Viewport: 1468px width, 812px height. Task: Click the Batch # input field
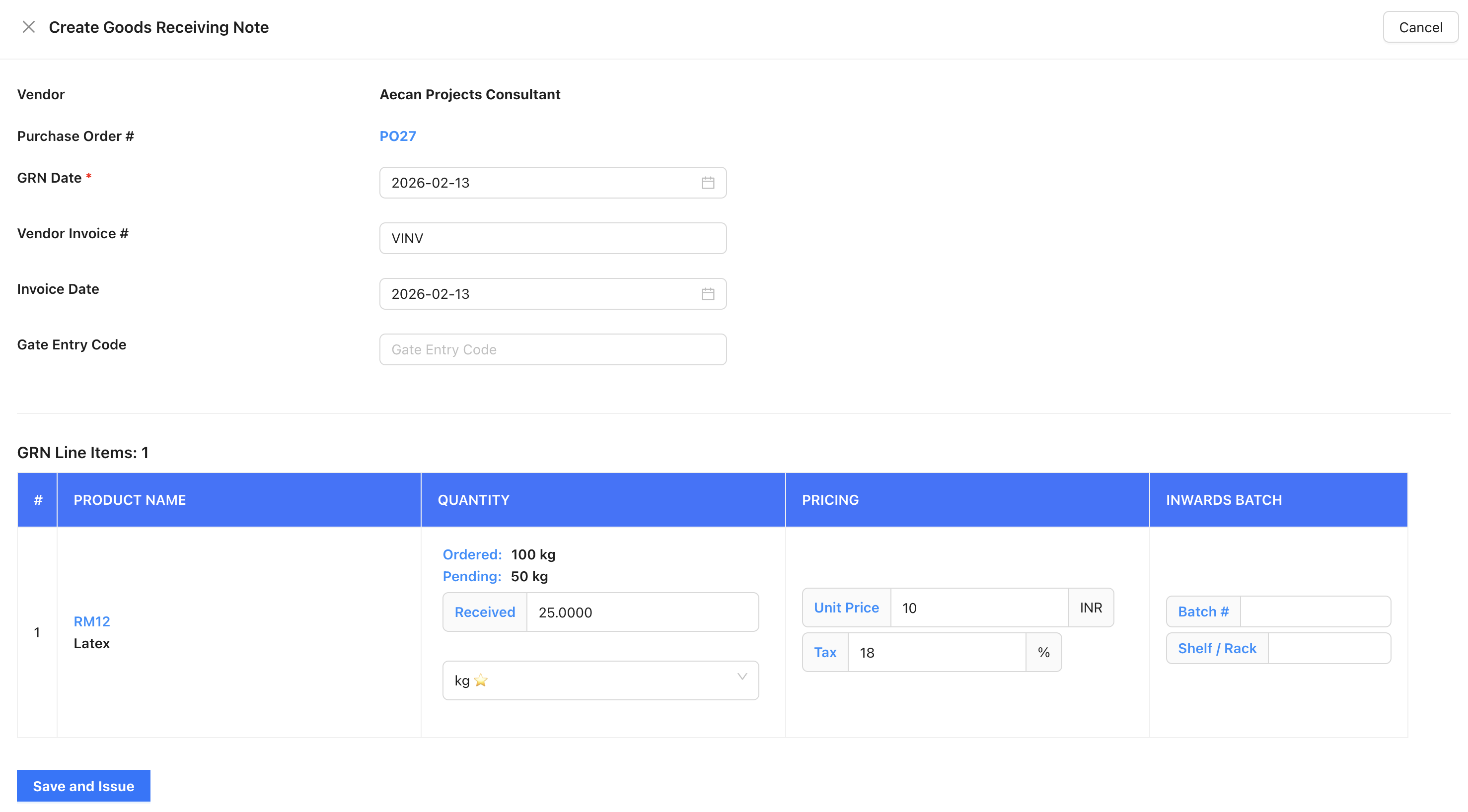(1314, 611)
